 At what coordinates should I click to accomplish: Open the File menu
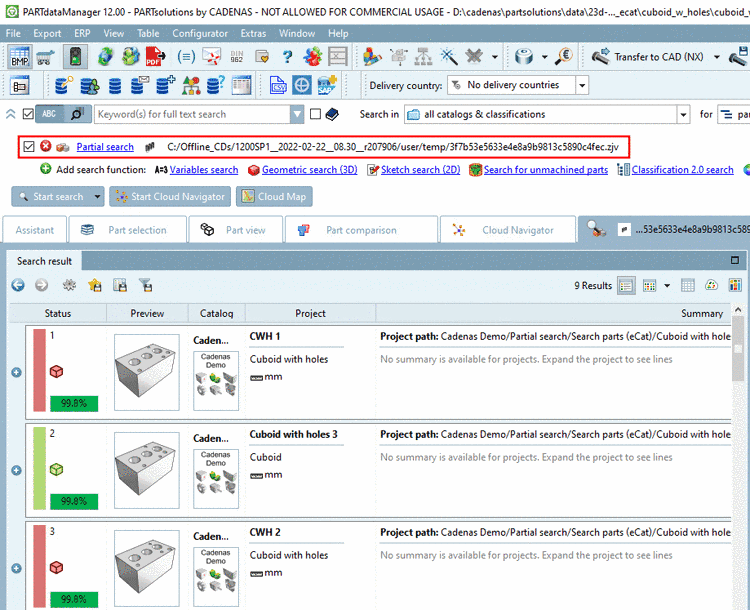tap(13, 33)
